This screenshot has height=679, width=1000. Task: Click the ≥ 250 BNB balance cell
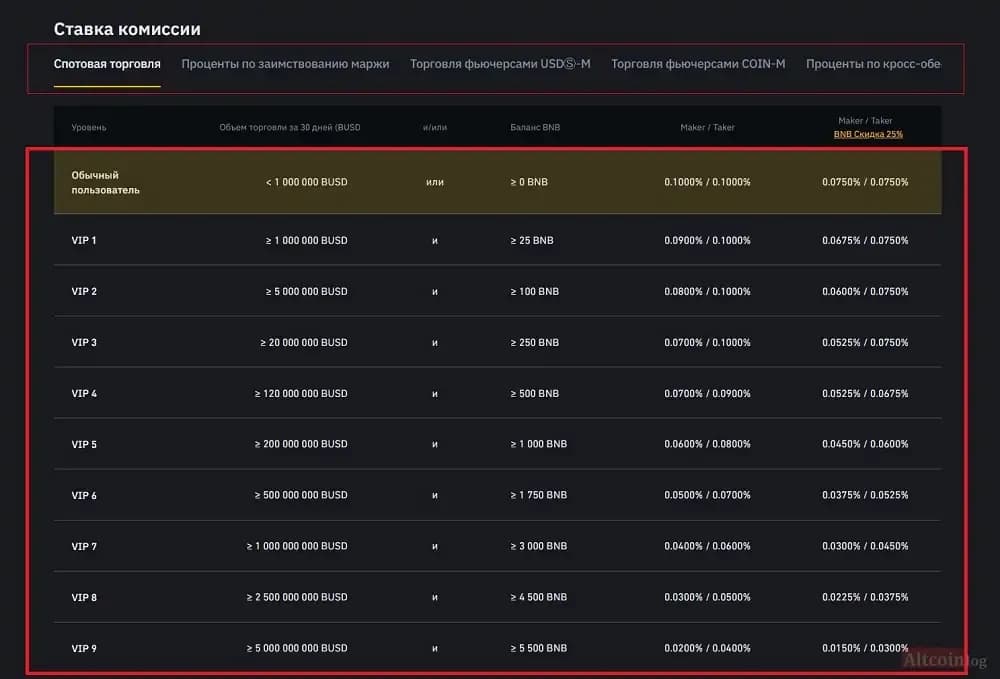pos(534,342)
